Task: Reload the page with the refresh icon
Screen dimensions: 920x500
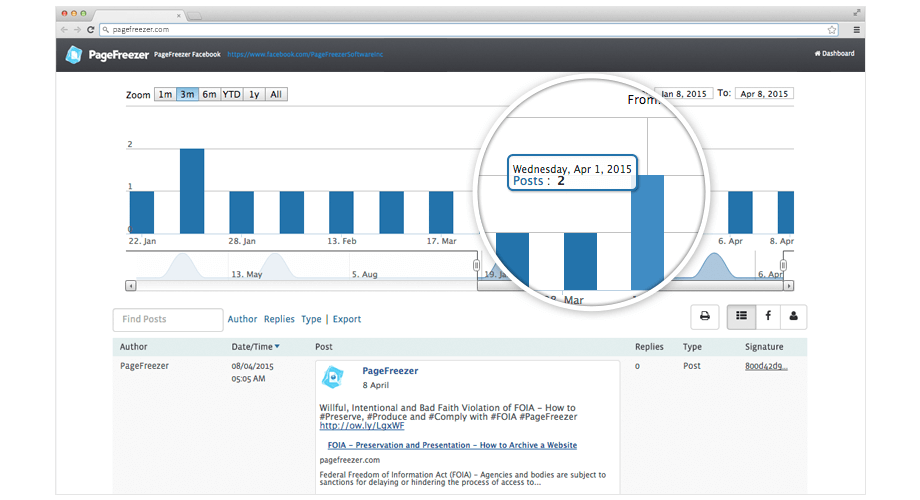Action: (90, 29)
